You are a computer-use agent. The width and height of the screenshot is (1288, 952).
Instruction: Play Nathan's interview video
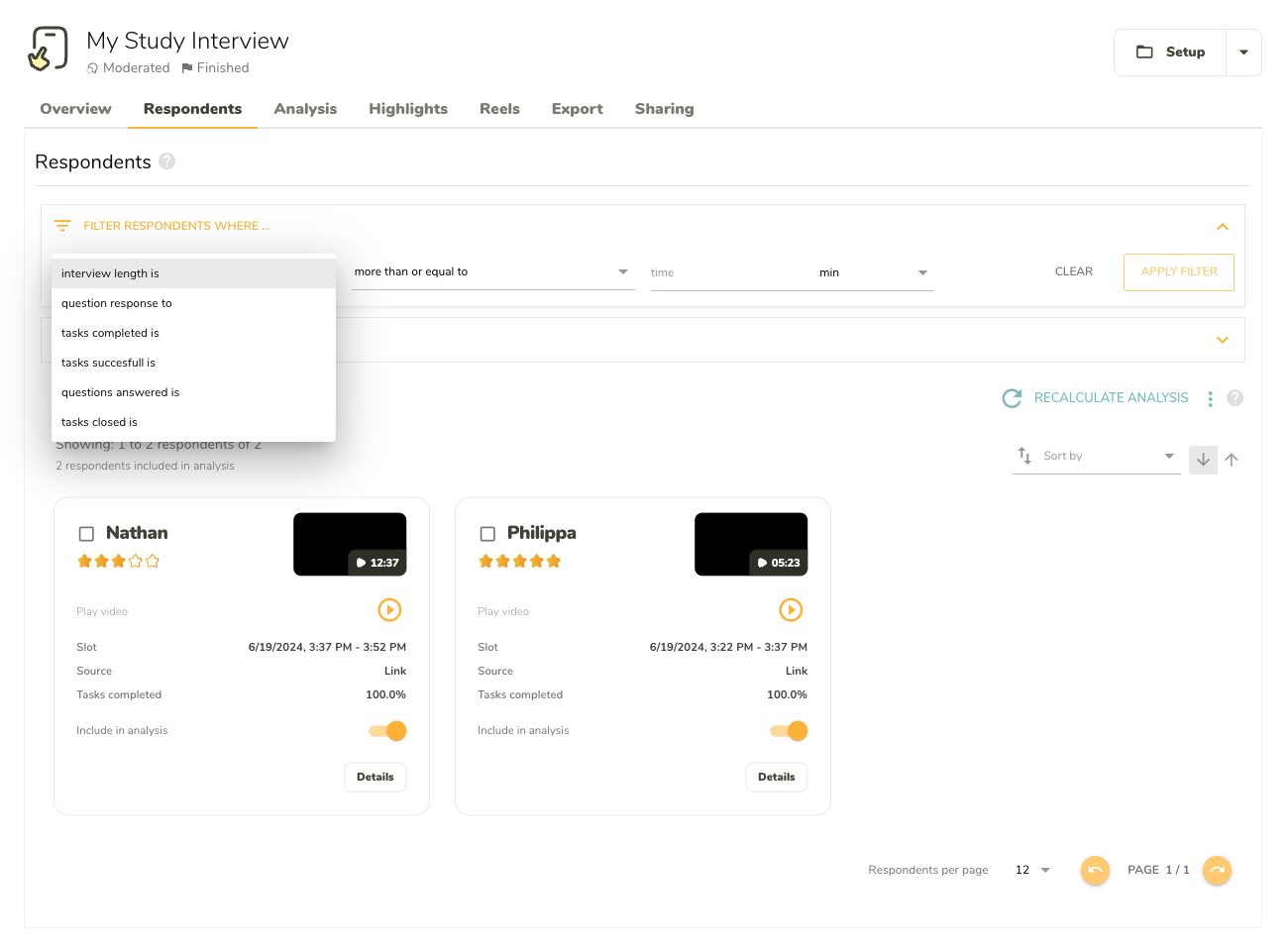click(x=390, y=610)
